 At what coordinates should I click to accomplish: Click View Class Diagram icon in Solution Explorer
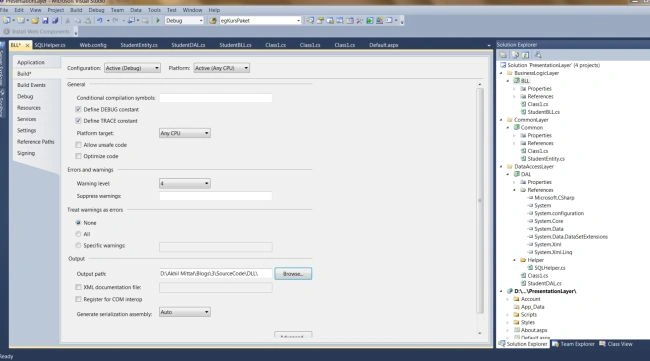[x=538, y=55]
